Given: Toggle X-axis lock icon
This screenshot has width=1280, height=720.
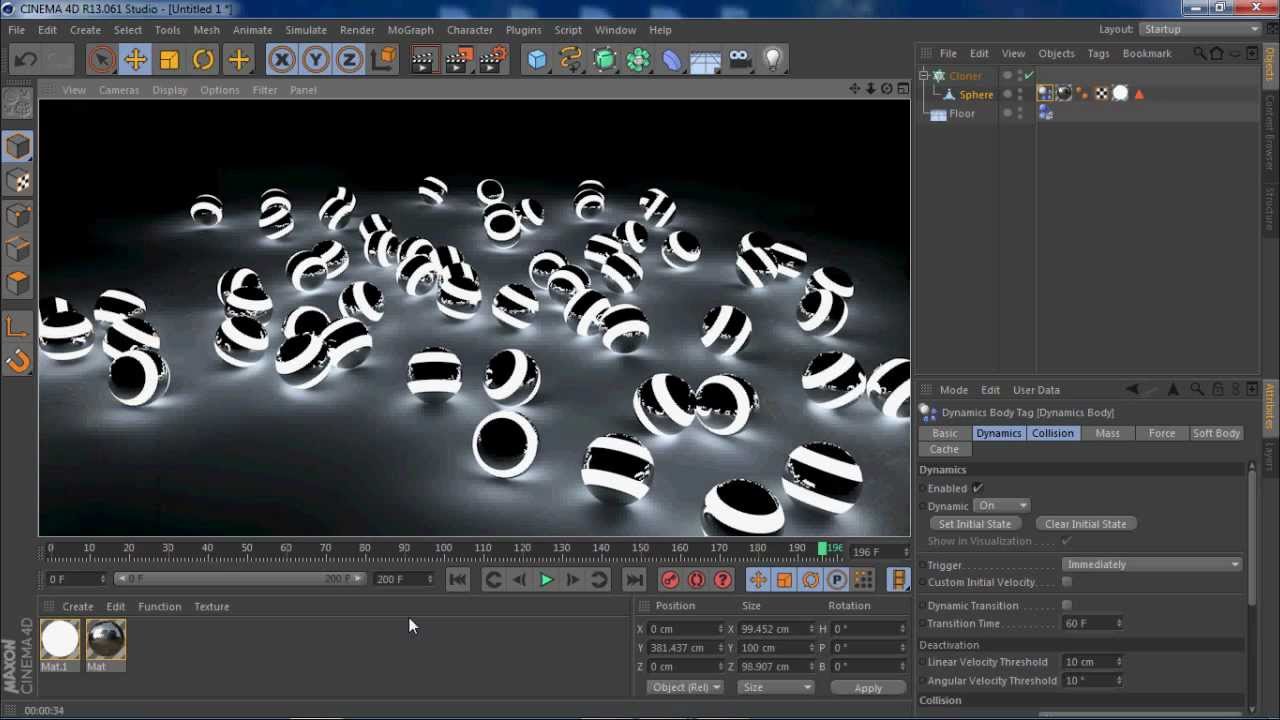Looking at the screenshot, I should (282, 60).
